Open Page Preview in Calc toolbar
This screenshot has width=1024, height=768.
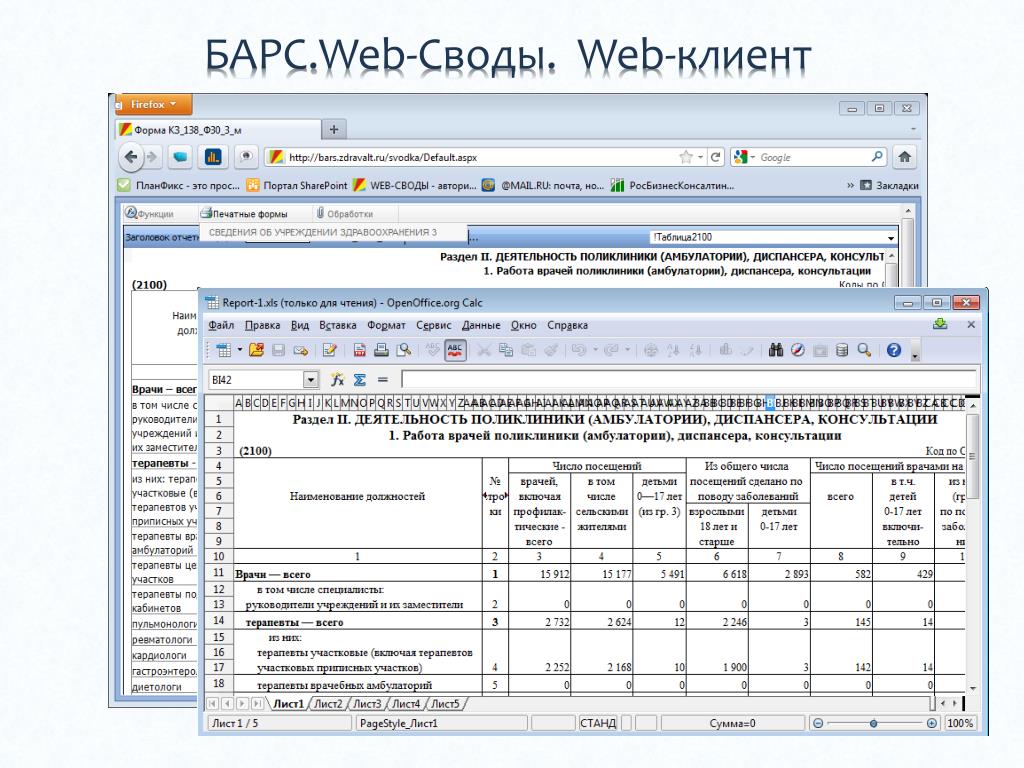(x=404, y=350)
